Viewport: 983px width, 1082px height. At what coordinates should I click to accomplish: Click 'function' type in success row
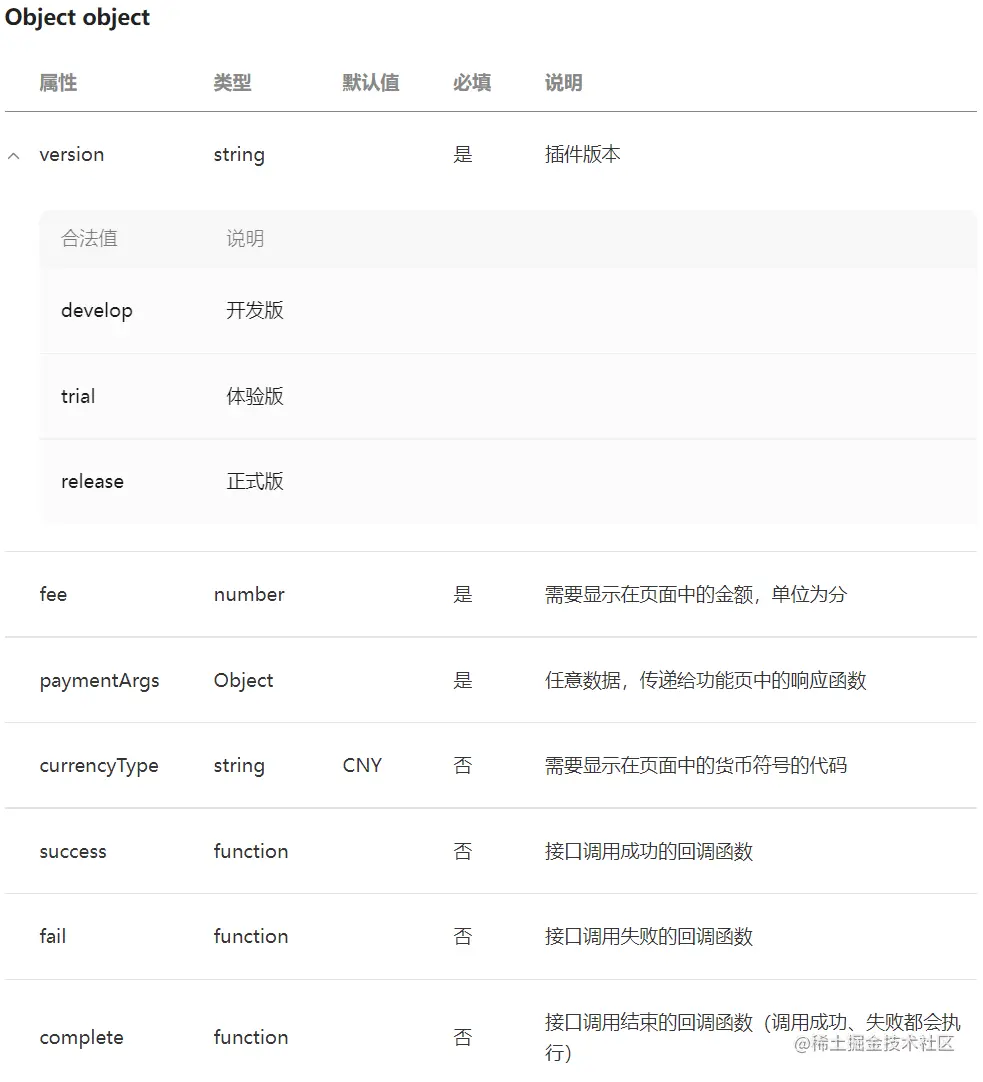pos(251,851)
